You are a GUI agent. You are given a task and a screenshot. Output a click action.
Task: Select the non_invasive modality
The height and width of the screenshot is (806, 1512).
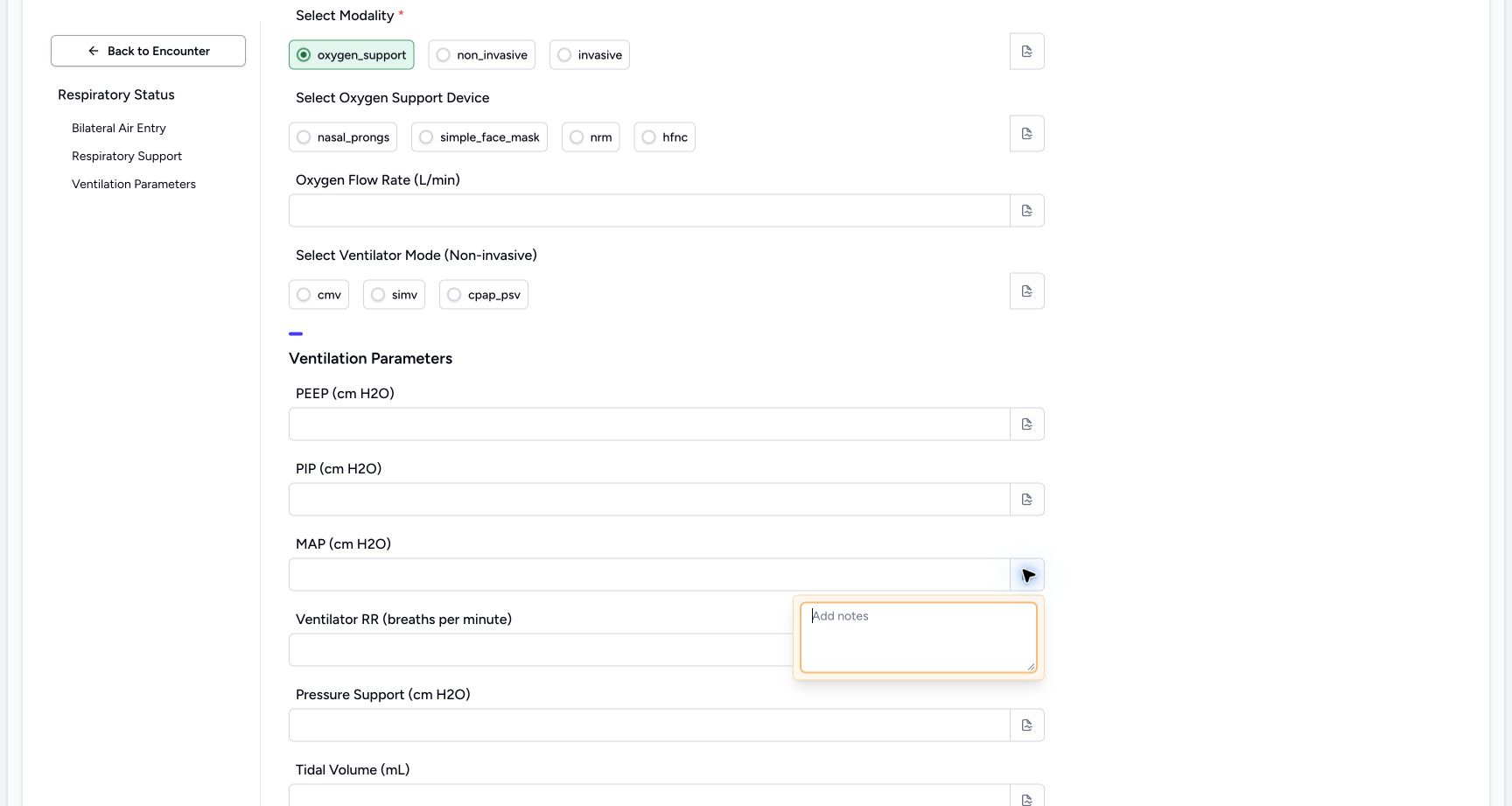(x=481, y=55)
